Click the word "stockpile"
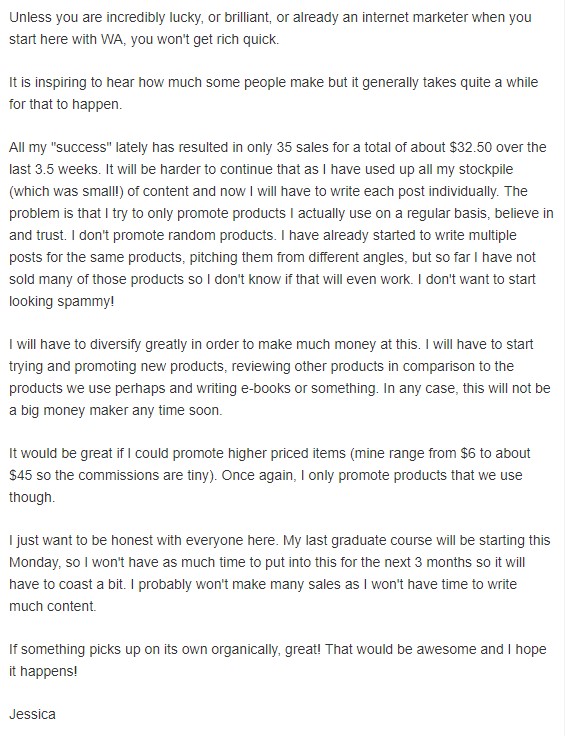 [486, 169]
